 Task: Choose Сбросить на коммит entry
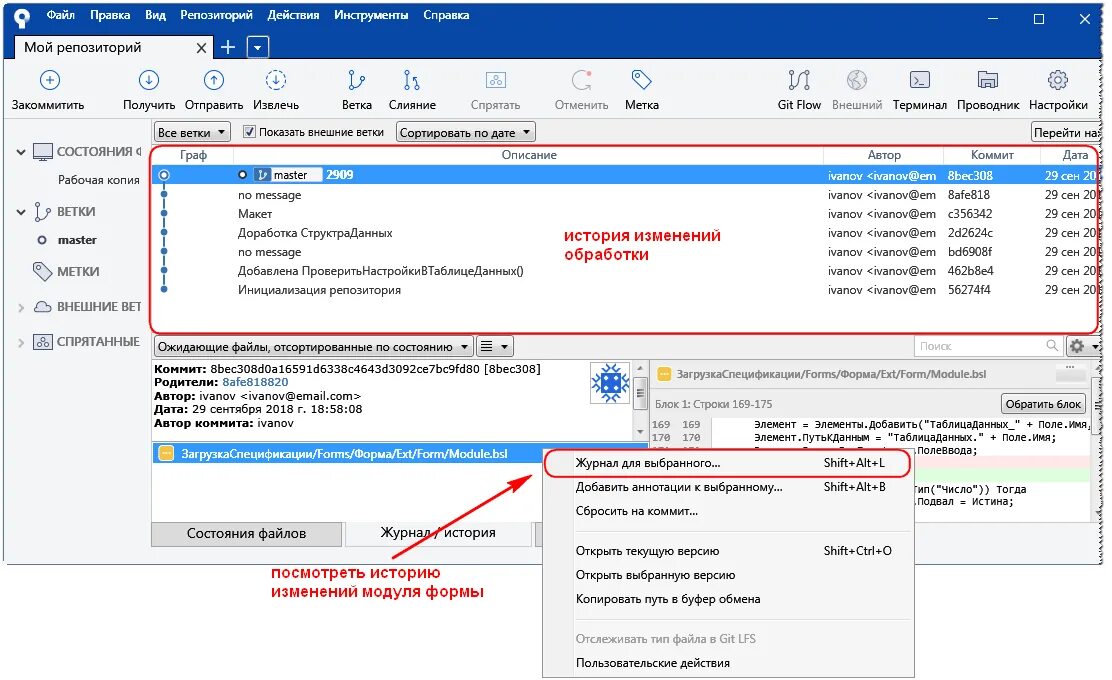(x=728, y=511)
